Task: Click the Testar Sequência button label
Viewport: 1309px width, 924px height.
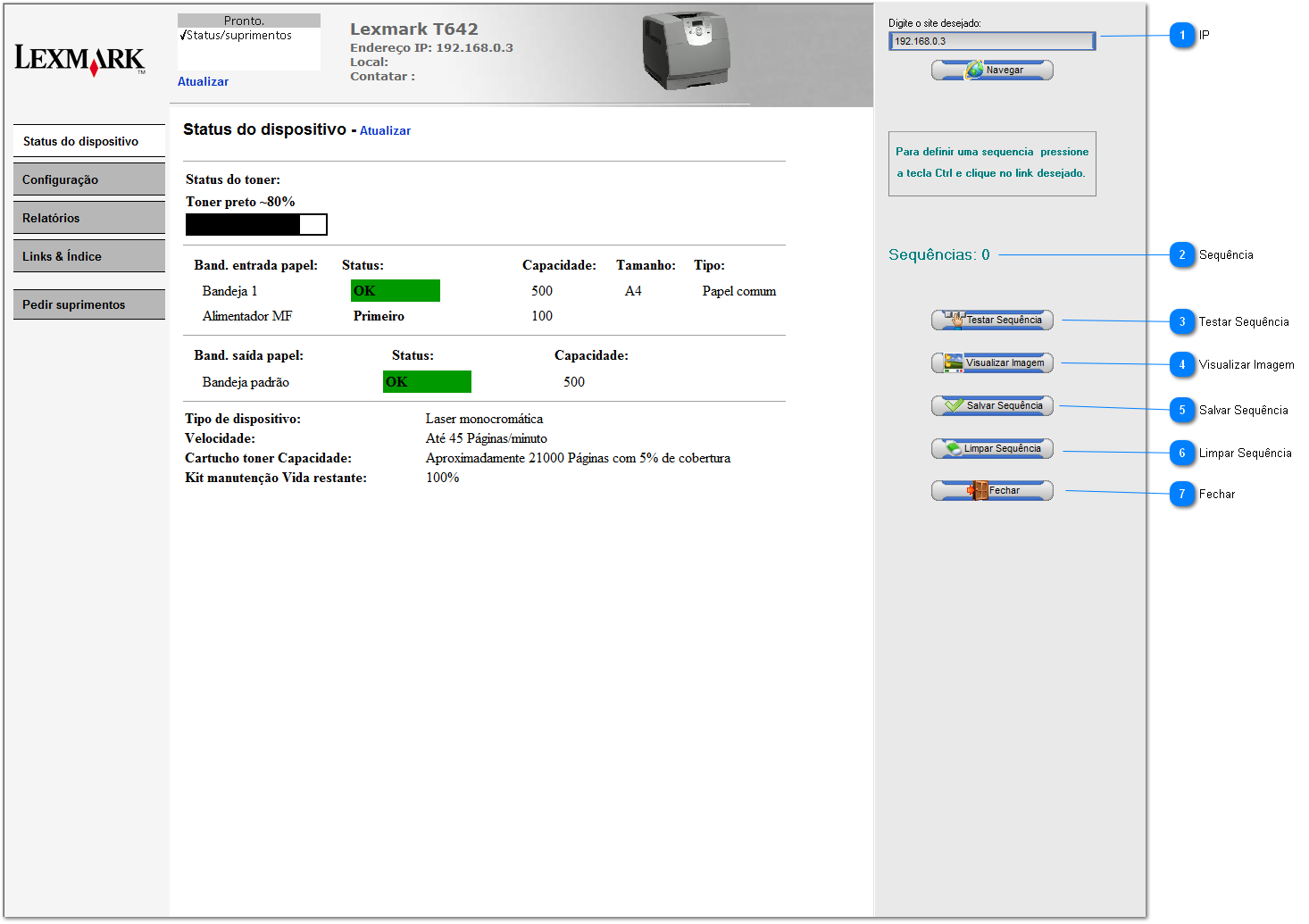Action: pyautogui.click(x=1005, y=320)
